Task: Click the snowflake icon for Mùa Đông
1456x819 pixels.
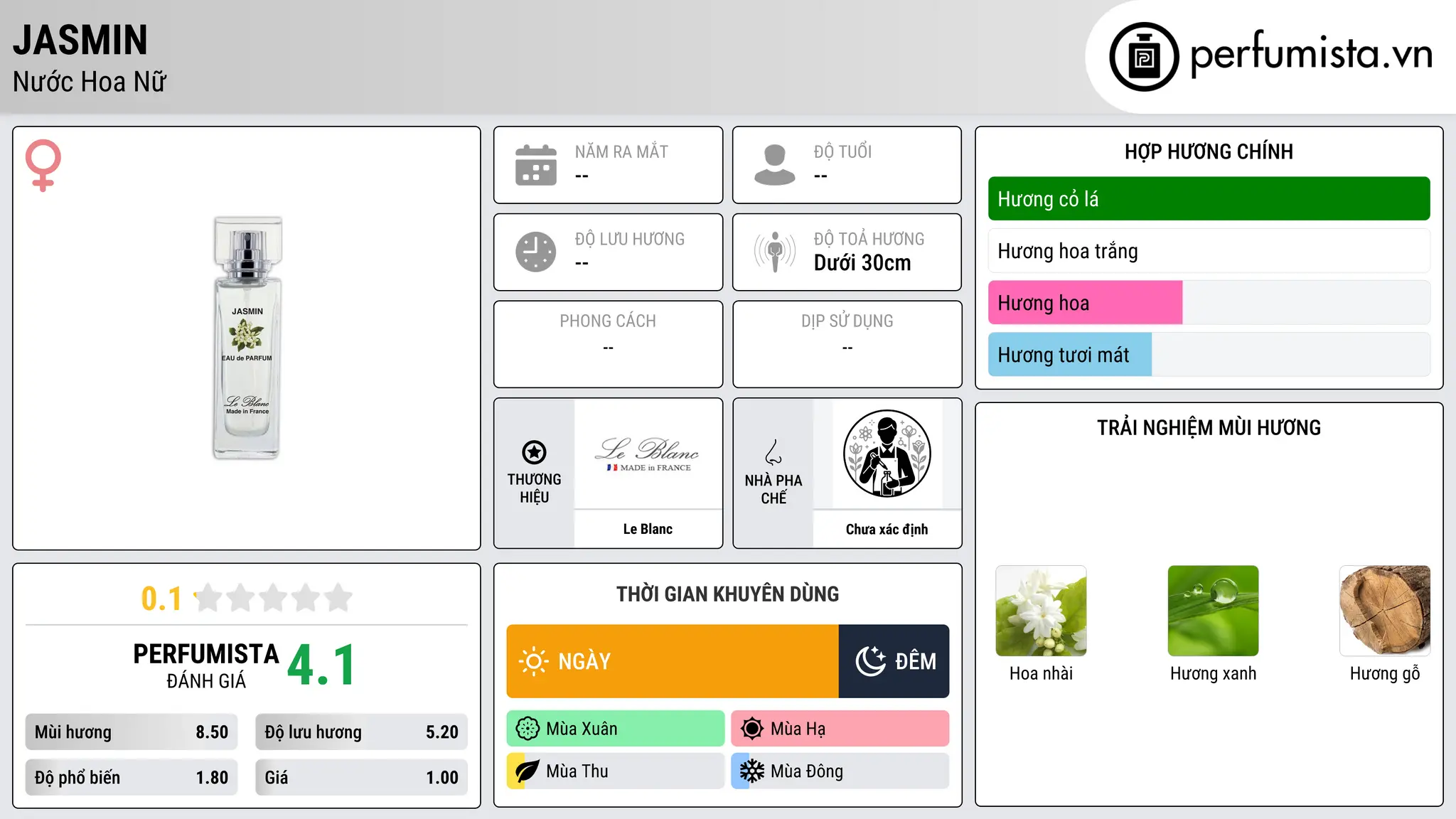Action: click(x=752, y=771)
